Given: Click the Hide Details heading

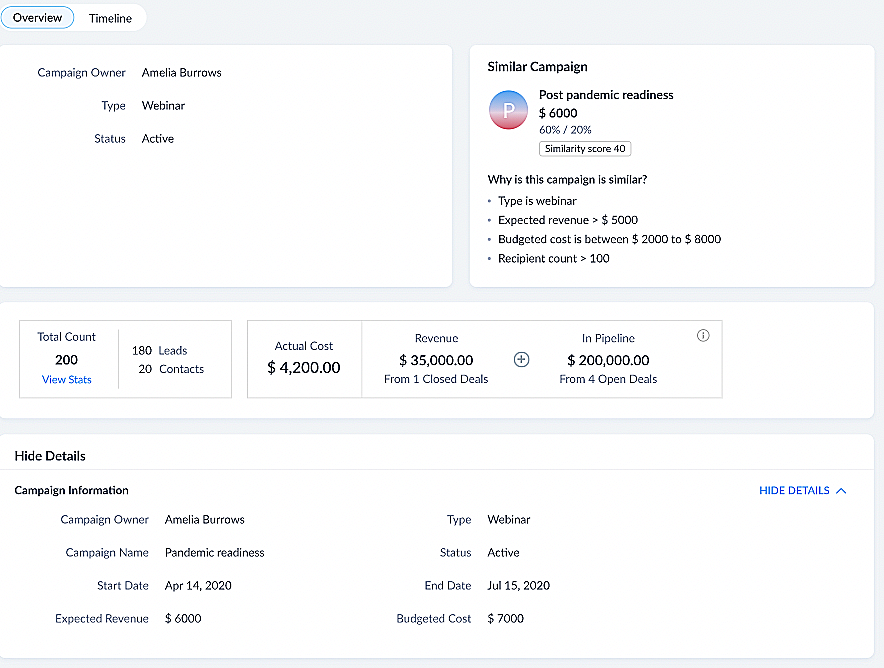Looking at the screenshot, I should tap(50, 456).
